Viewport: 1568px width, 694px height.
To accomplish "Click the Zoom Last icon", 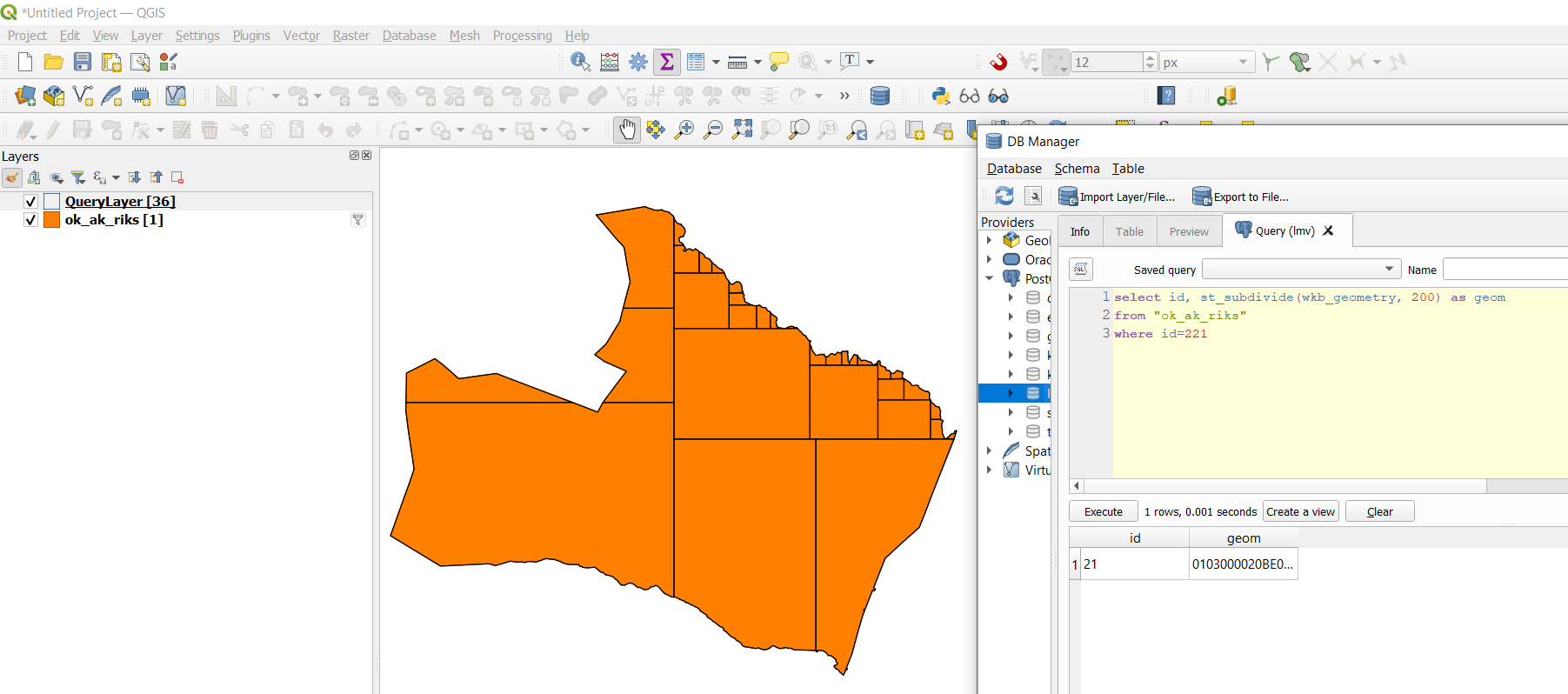I will (857, 130).
